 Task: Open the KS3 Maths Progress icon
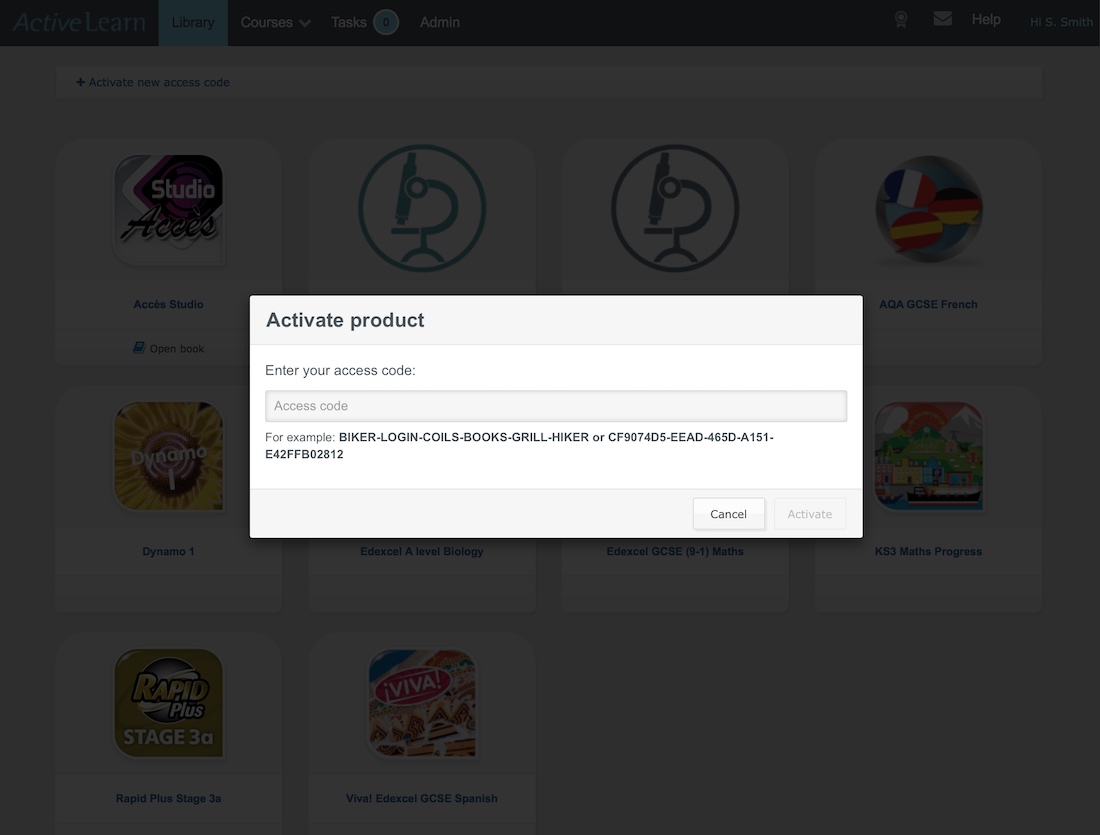pos(929,456)
